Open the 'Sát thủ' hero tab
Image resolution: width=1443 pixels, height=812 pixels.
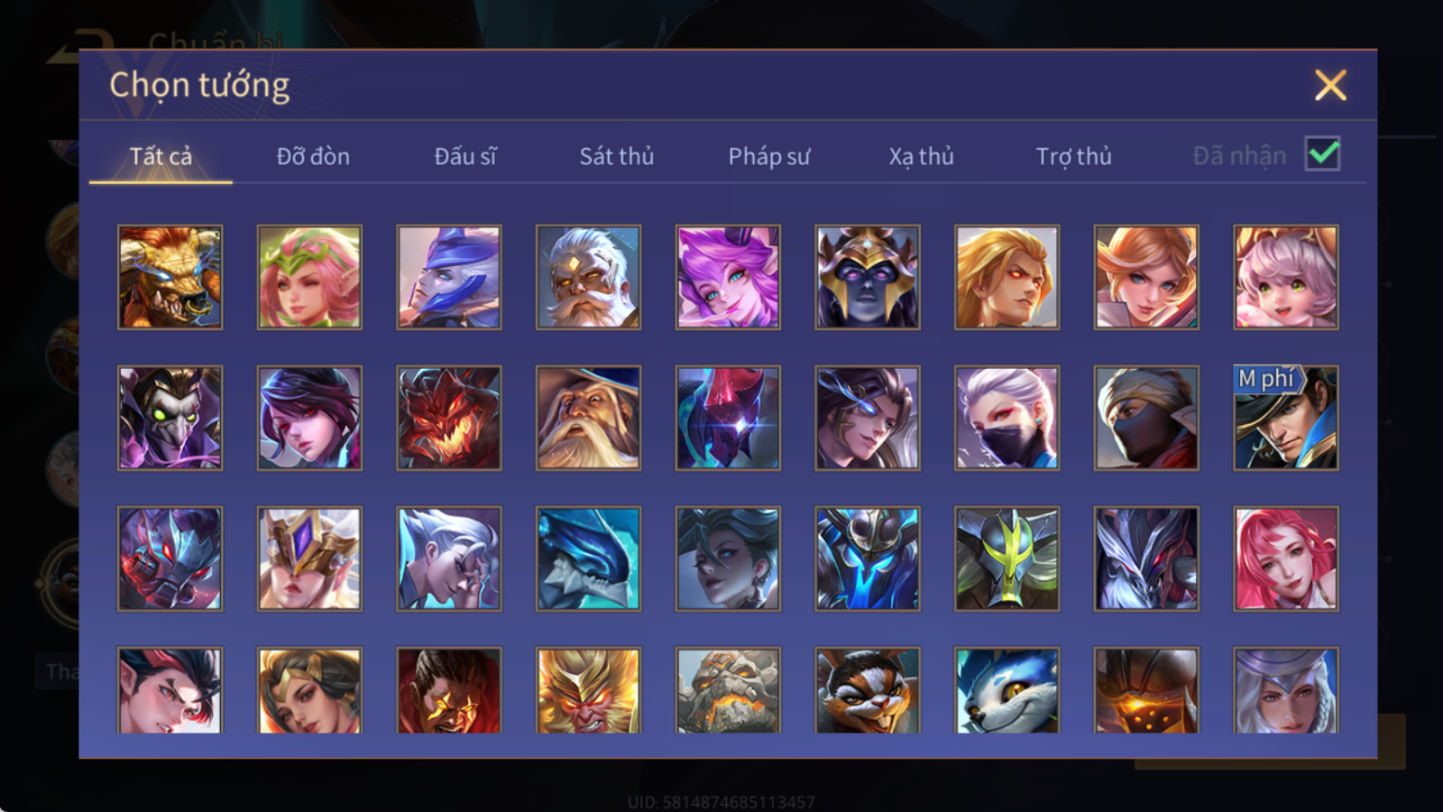617,156
